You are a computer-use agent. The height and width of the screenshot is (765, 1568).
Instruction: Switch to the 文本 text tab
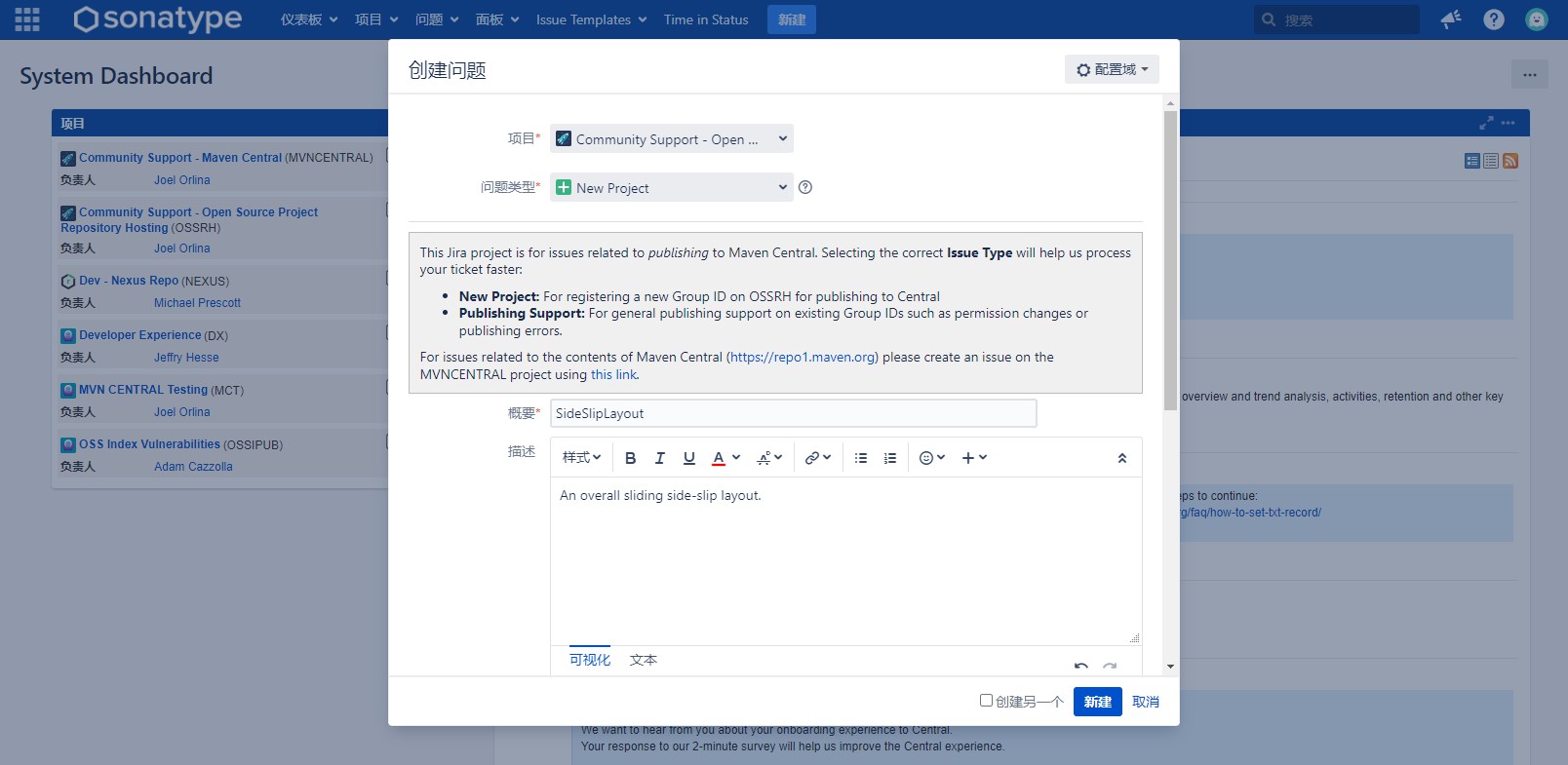point(644,660)
